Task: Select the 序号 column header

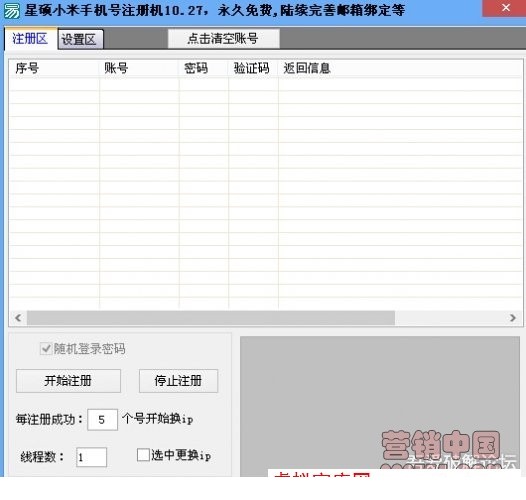Action: (x=54, y=68)
